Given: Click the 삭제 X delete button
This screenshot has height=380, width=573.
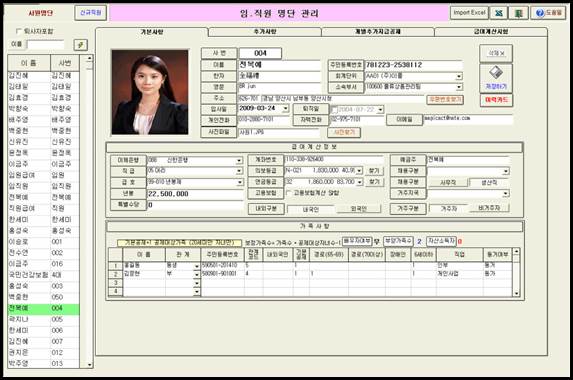Looking at the screenshot, I should point(496,53).
